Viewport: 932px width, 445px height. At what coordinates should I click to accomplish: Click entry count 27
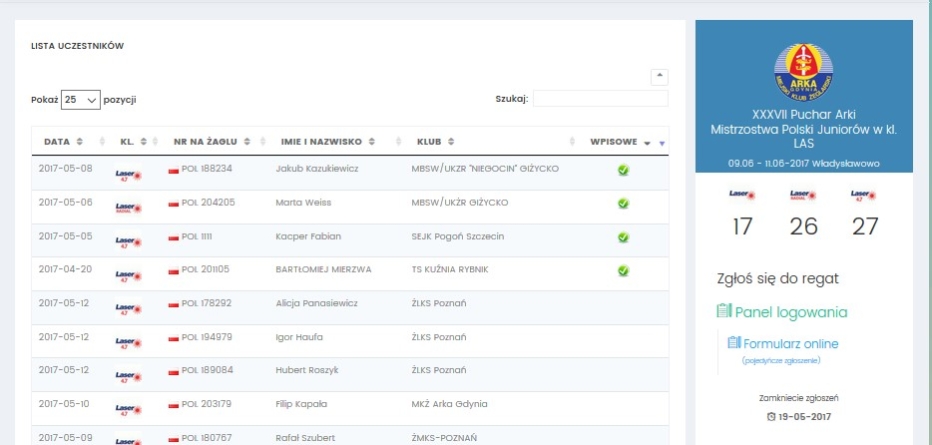click(x=864, y=226)
